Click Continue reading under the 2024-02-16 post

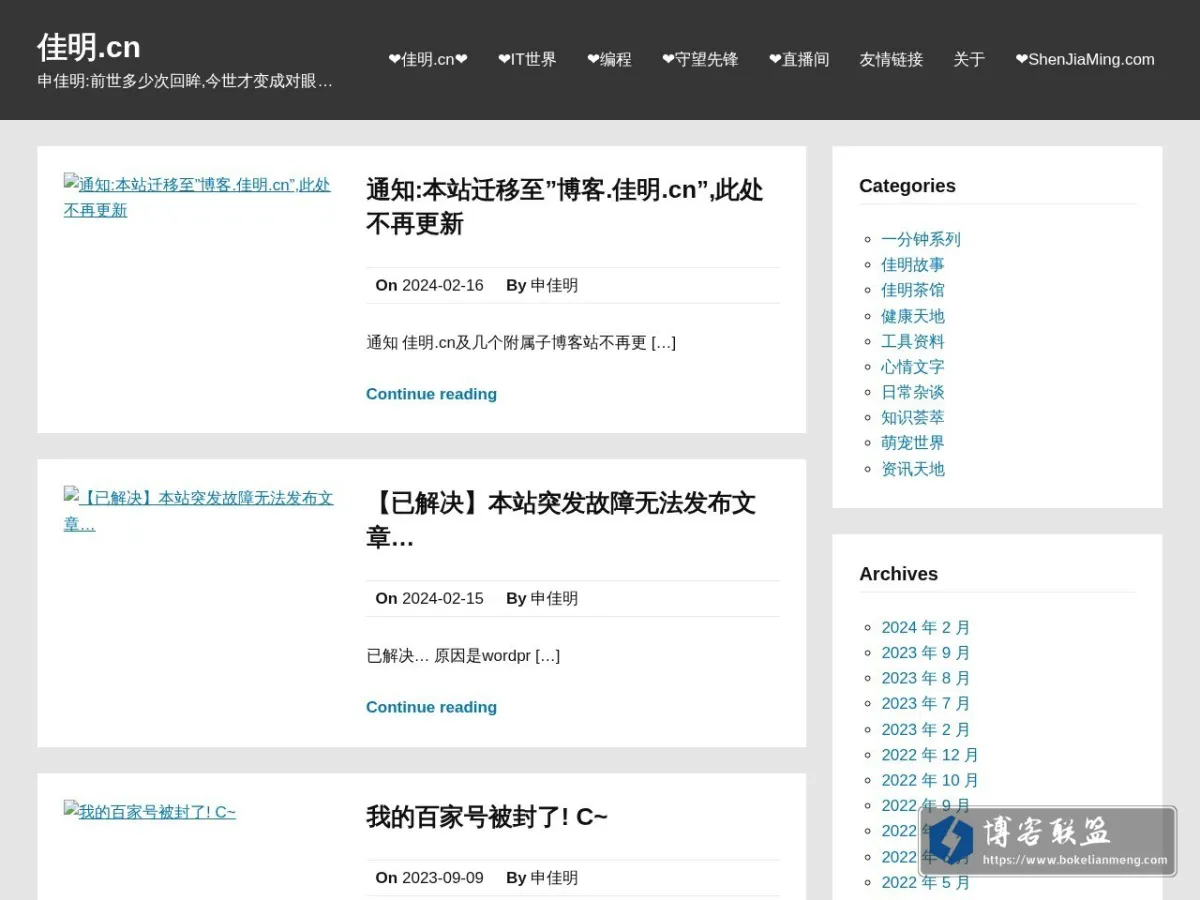[x=431, y=394]
